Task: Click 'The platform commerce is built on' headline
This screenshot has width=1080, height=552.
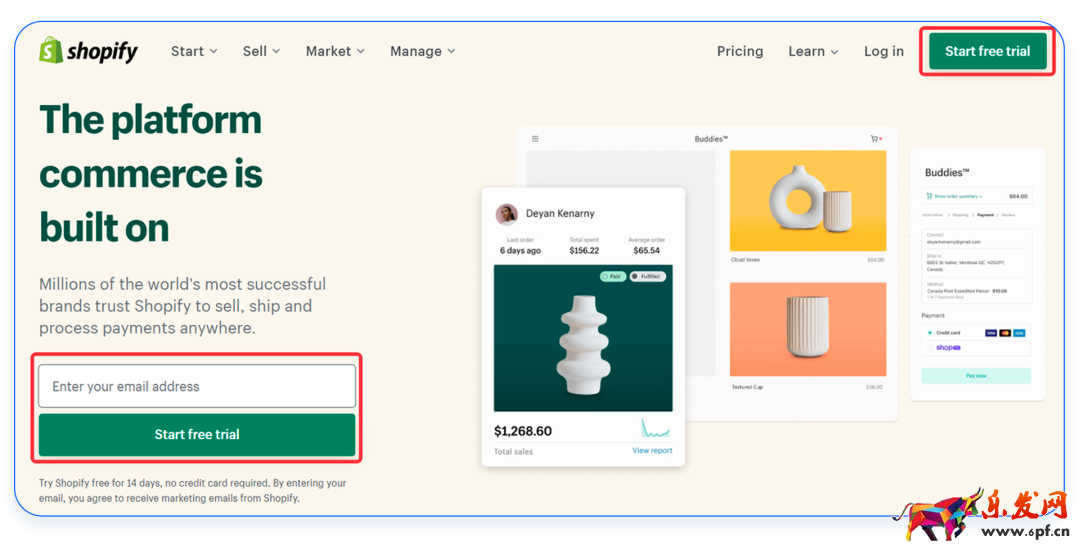Action: pyautogui.click(x=151, y=174)
